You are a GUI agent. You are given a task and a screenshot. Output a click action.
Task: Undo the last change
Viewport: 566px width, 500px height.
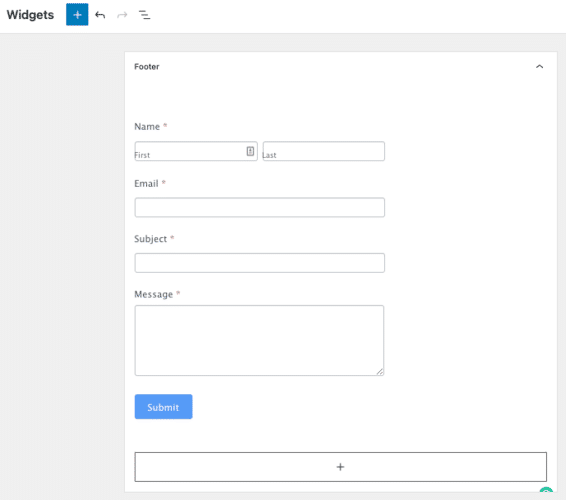[100, 15]
